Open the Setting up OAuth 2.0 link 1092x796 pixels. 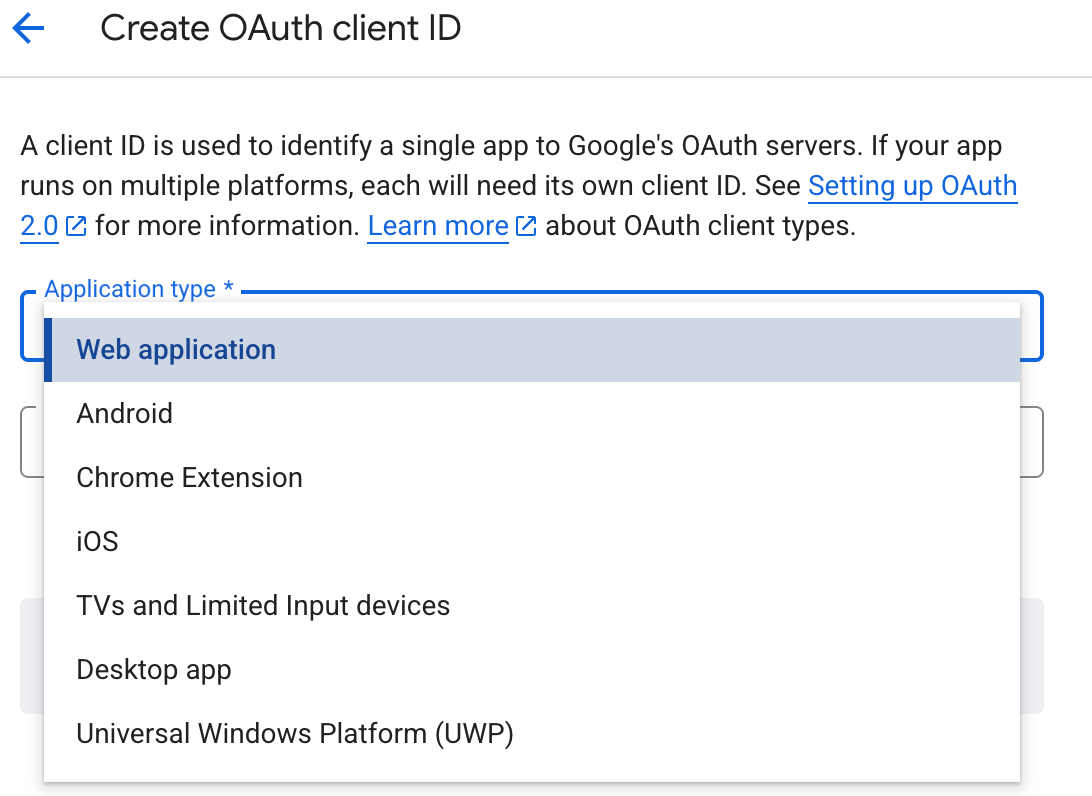click(x=912, y=186)
